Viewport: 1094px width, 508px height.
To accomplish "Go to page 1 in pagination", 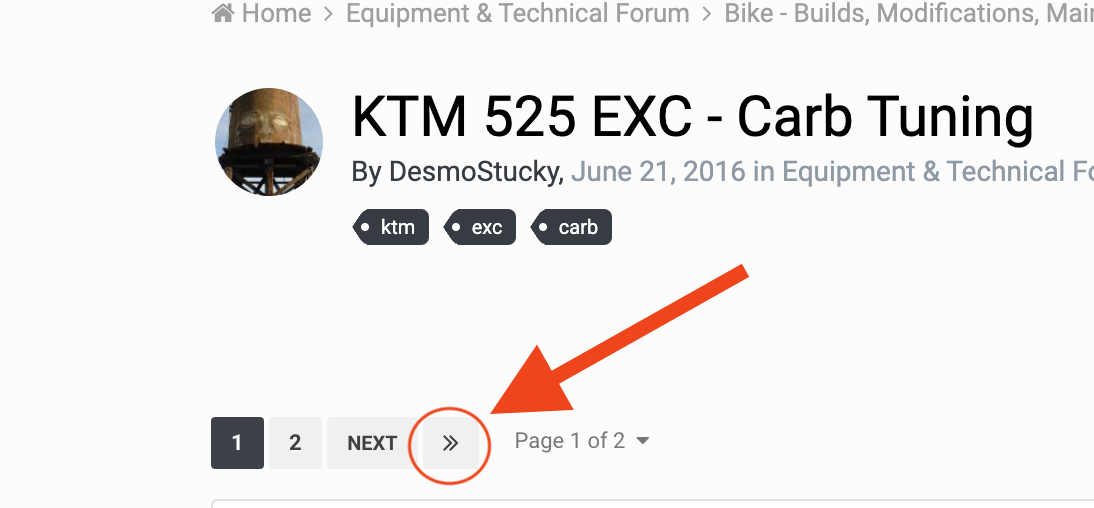I will click(237, 443).
